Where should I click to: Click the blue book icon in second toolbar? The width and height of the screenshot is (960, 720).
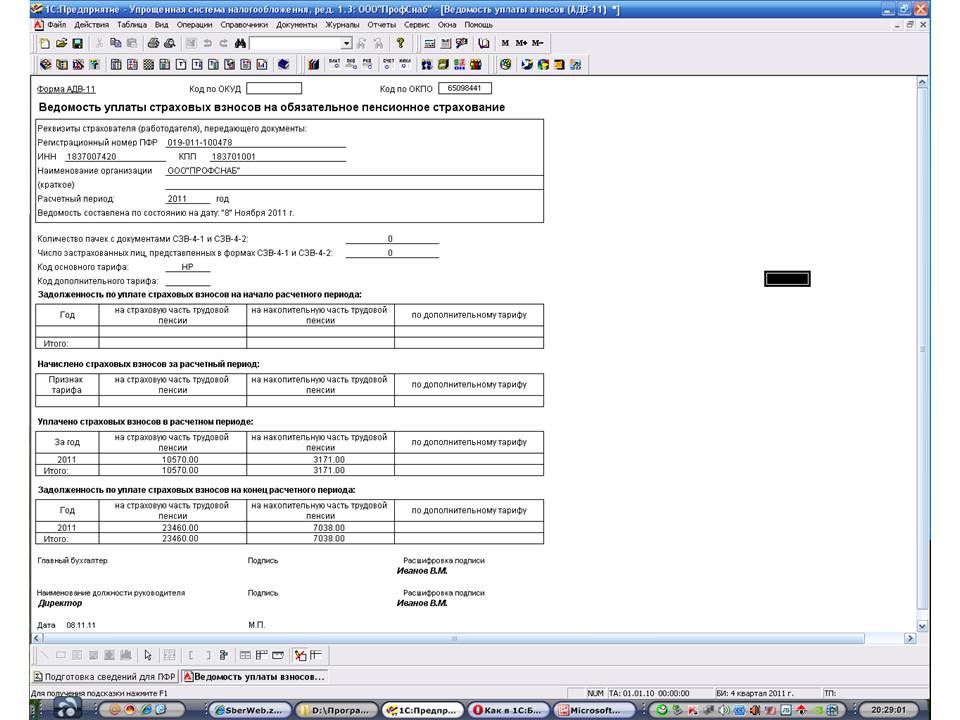pyautogui.click(x=283, y=64)
